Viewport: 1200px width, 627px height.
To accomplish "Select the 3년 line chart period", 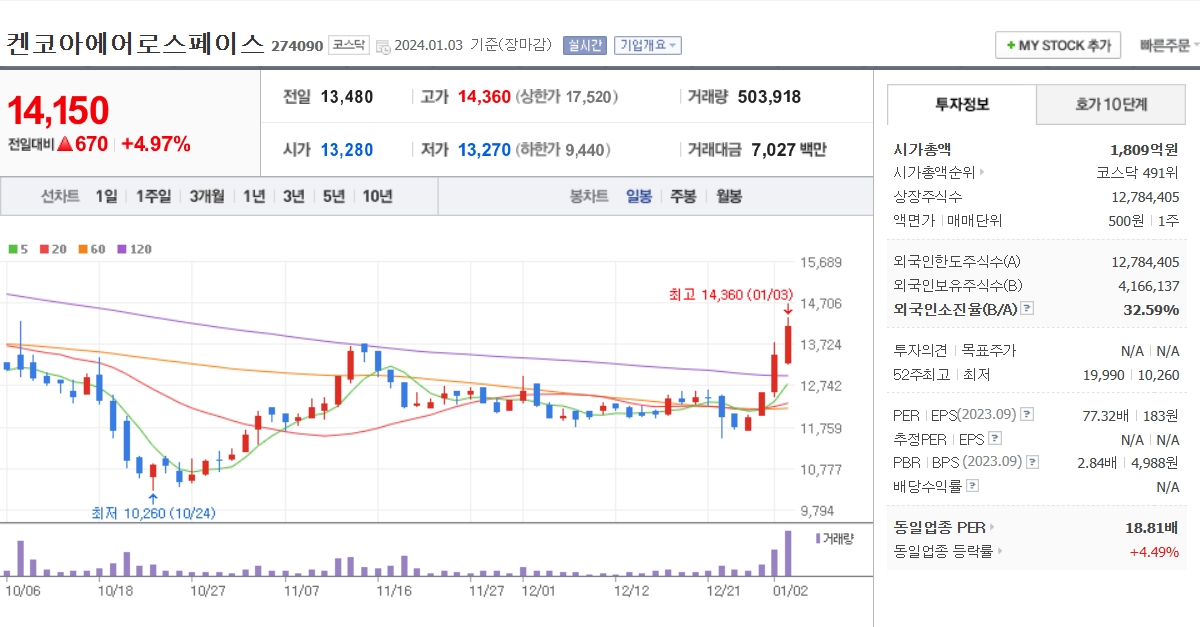I will pos(293,196).
